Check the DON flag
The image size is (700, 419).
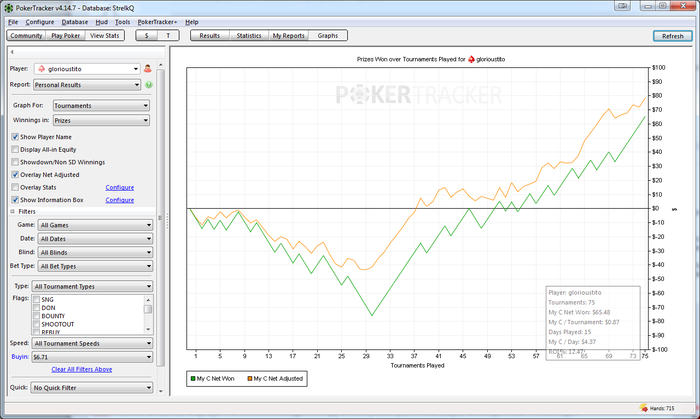pyautogui.click(x=37, y=308)
